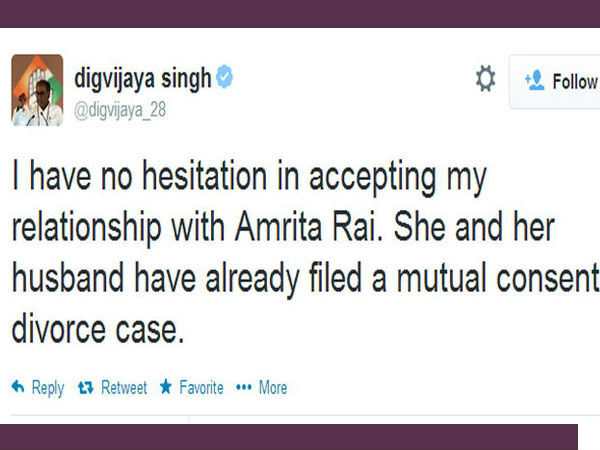Click the Reply arrow icon

(x=18, y=387)
